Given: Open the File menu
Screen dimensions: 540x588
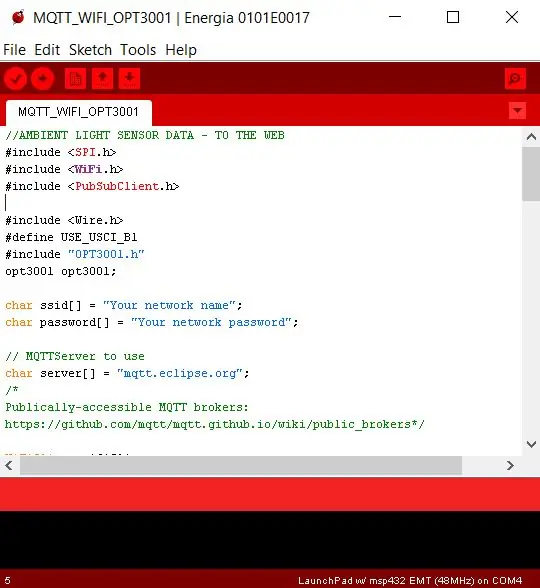Looking at the screenshot, I should 15,50.
